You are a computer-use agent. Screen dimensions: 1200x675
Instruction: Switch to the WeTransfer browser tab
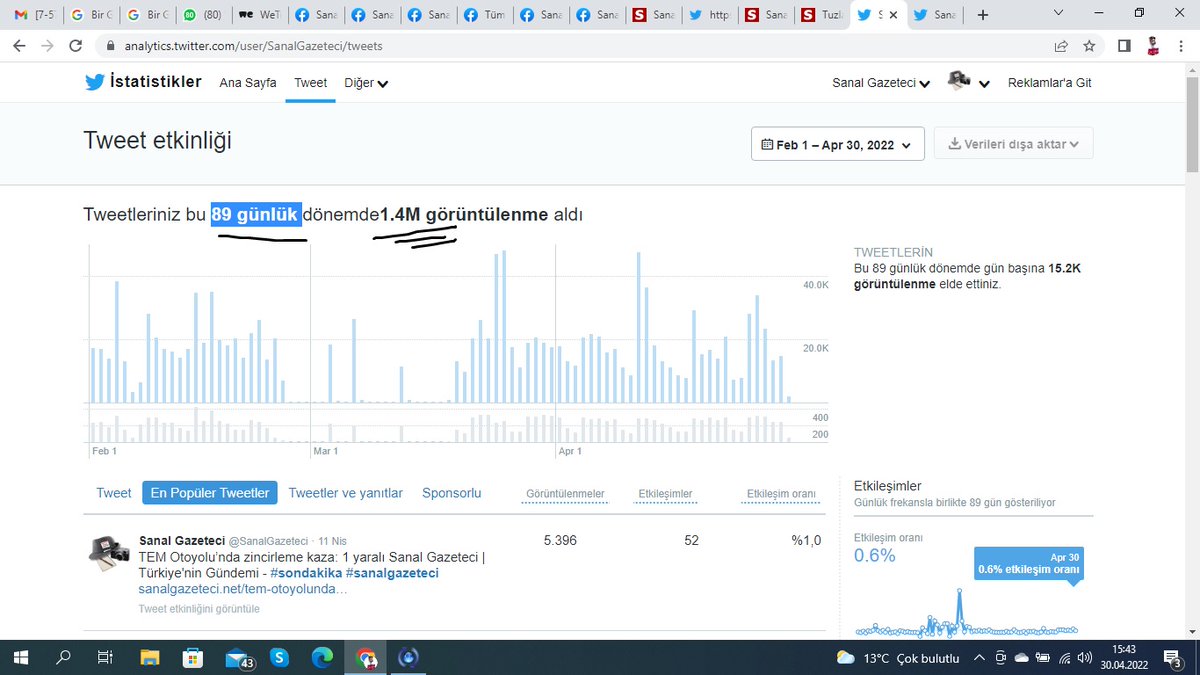click(261, 15)
